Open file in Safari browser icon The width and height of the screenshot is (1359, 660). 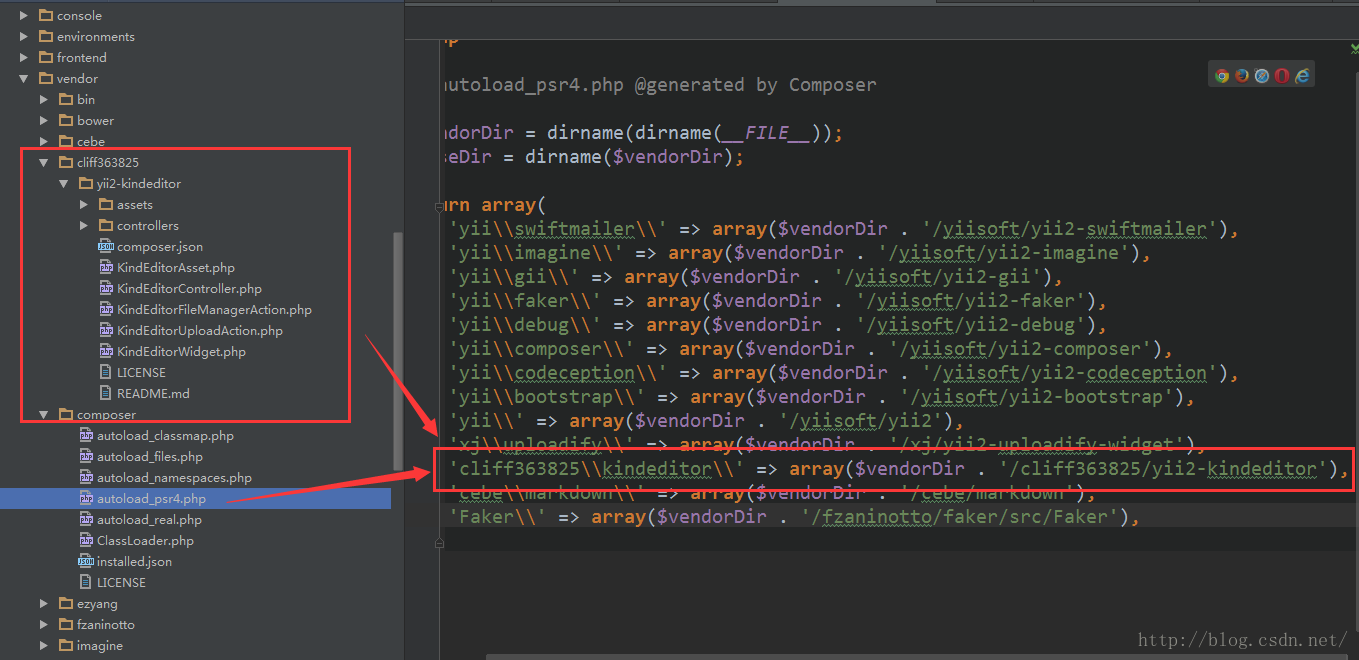(x=1262, y=75)
